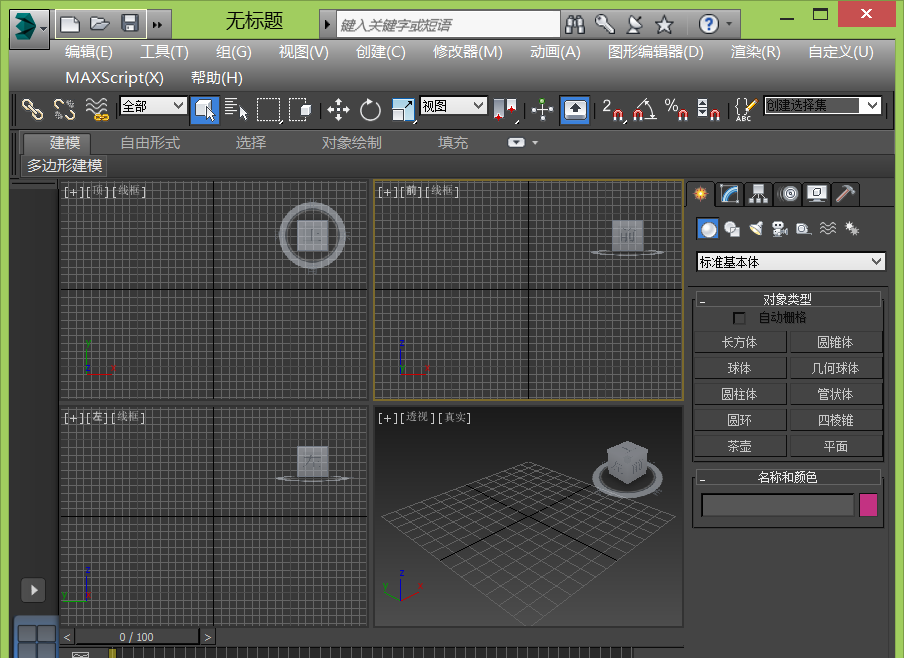This screenshot has height=658, width=904.
Task: Open the Subscription Center key icon
Action: (x=604, y=24)
